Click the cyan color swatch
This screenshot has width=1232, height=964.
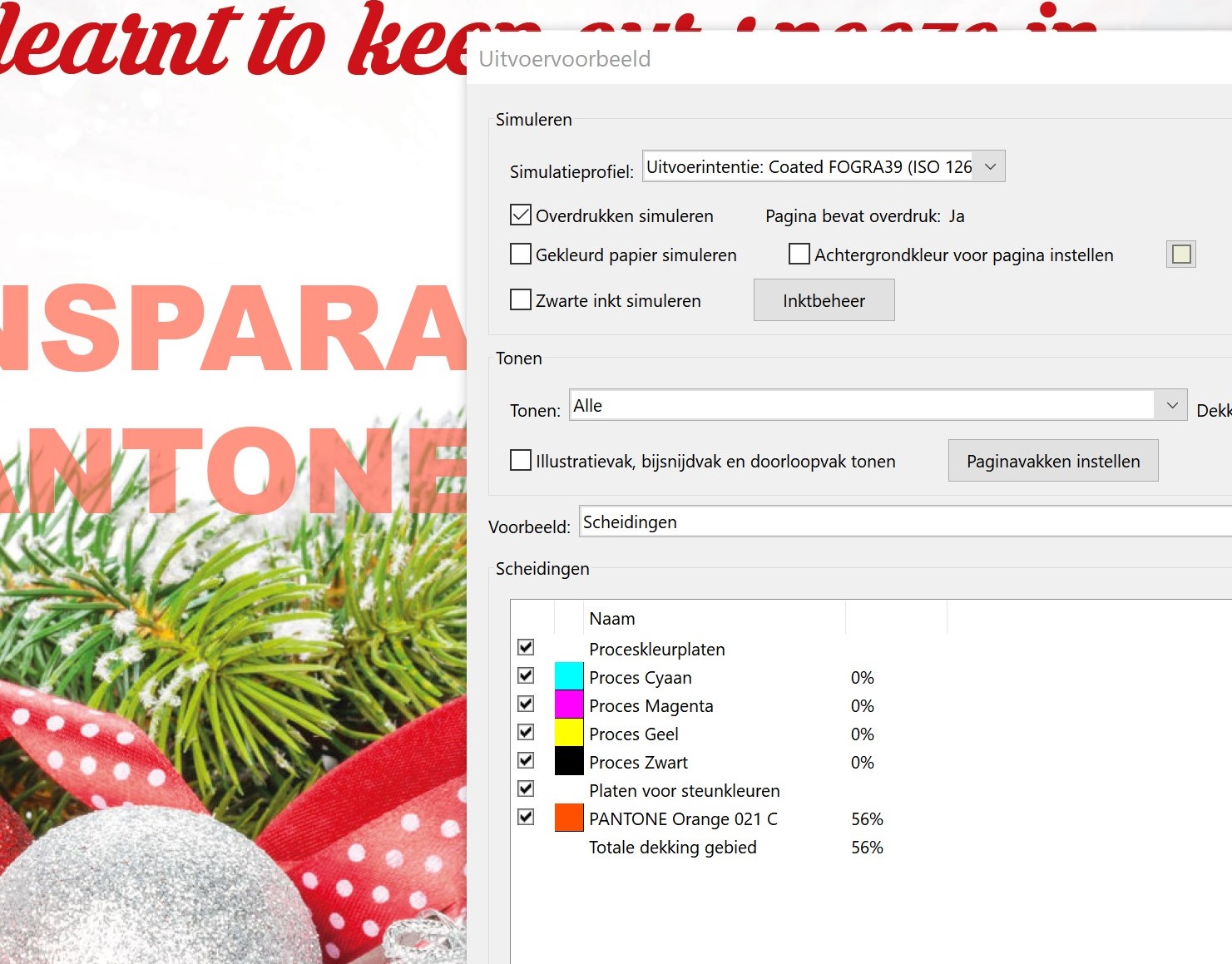tap(569, 676)
